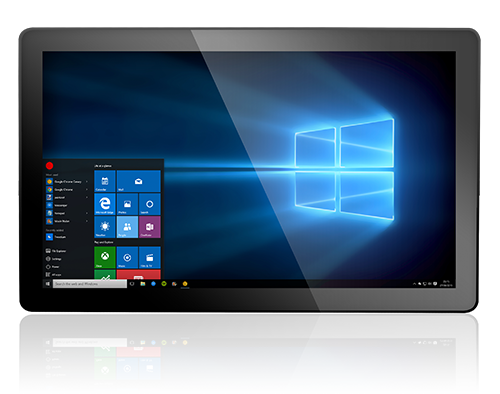Expand Movie Maker jump list arrow

(87, 221)
